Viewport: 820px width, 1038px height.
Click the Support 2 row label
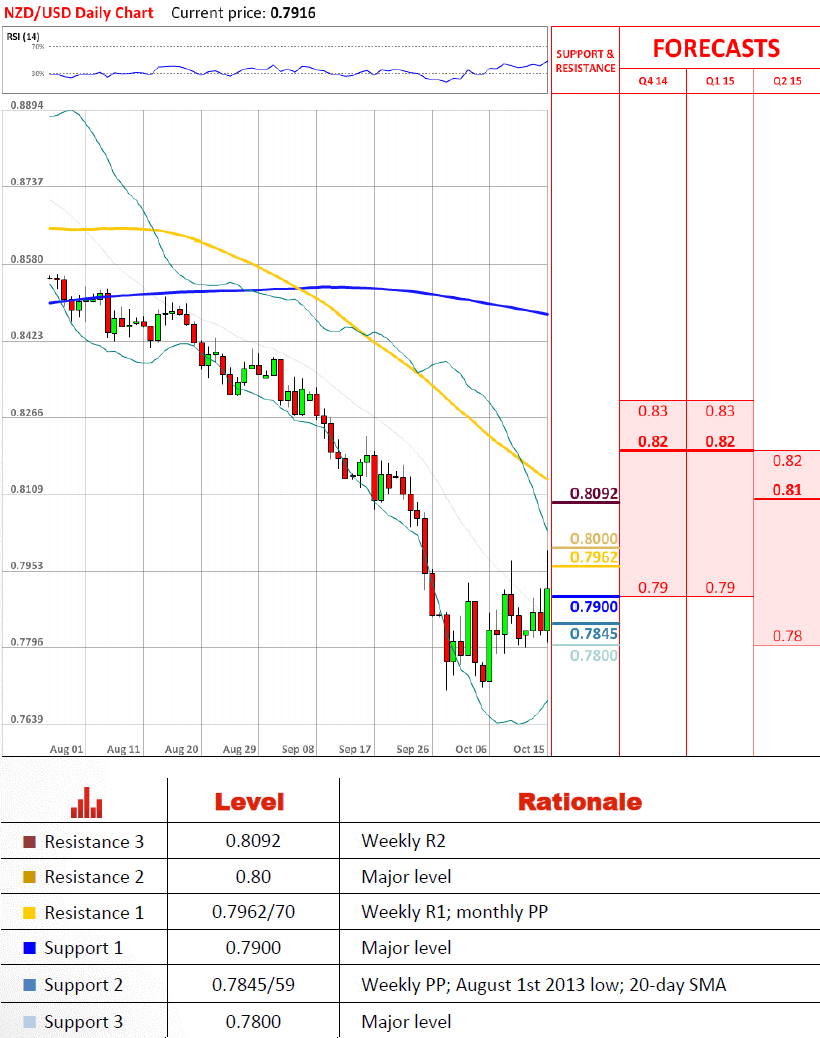pos(83,986)
